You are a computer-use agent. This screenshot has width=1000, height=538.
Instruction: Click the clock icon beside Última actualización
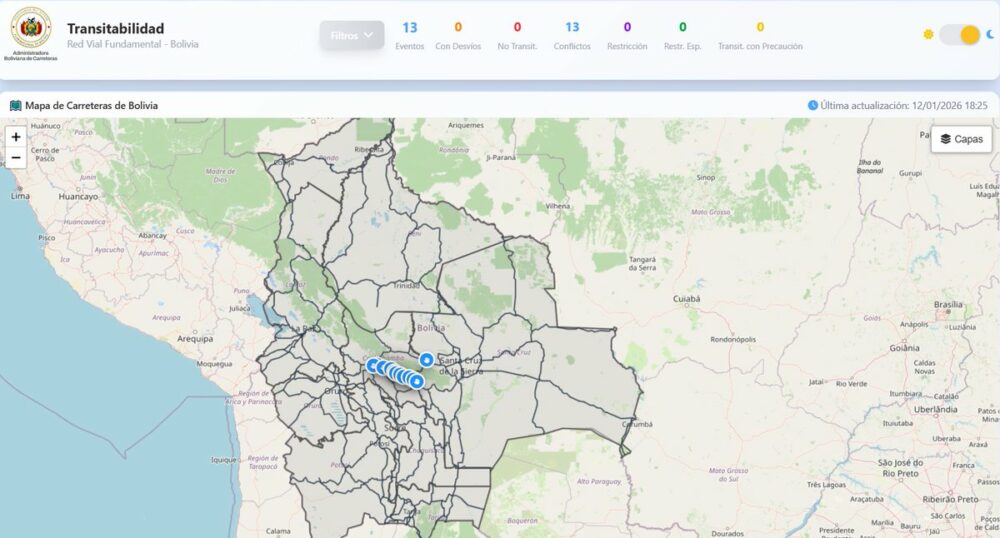(x=813, y=105)
